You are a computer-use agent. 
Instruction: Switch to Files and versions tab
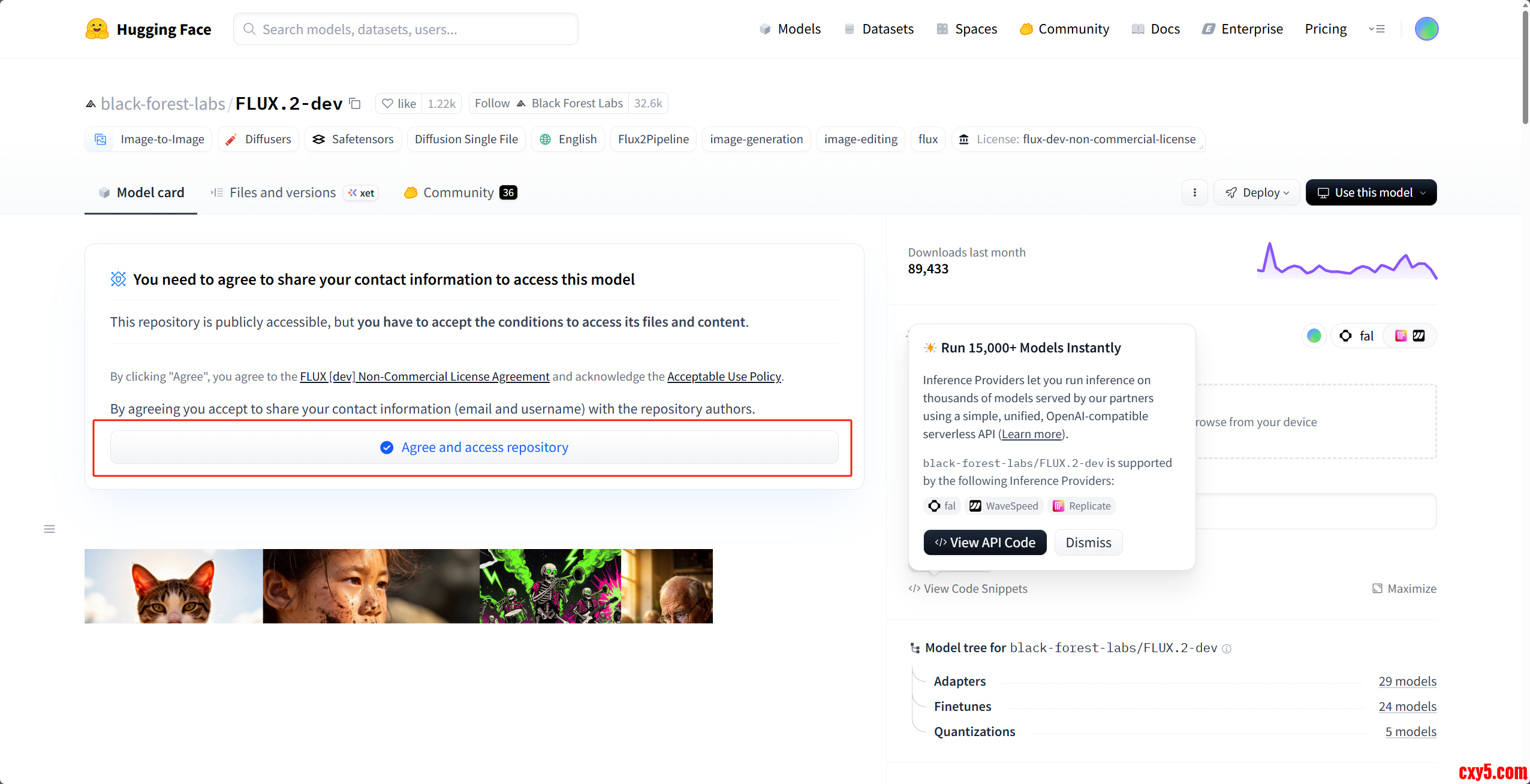click(282, 192)
